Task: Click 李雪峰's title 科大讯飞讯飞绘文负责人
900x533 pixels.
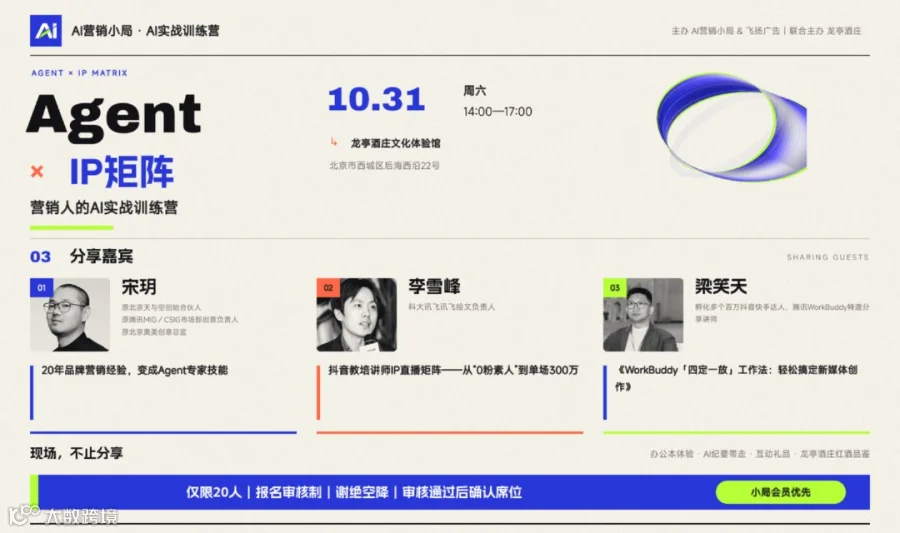Action: click(x=452, y=307)
